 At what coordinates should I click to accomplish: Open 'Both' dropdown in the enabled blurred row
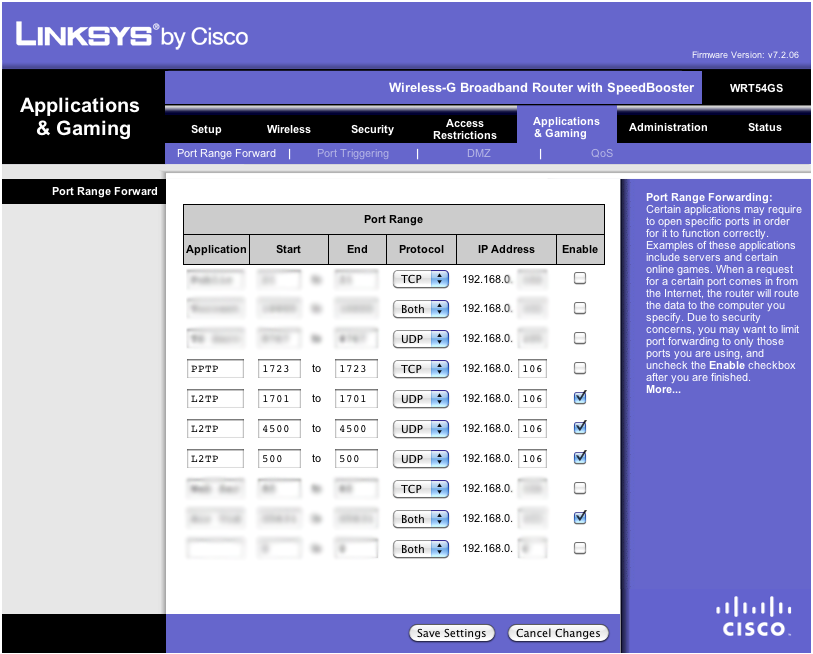(x=420, y=519)
